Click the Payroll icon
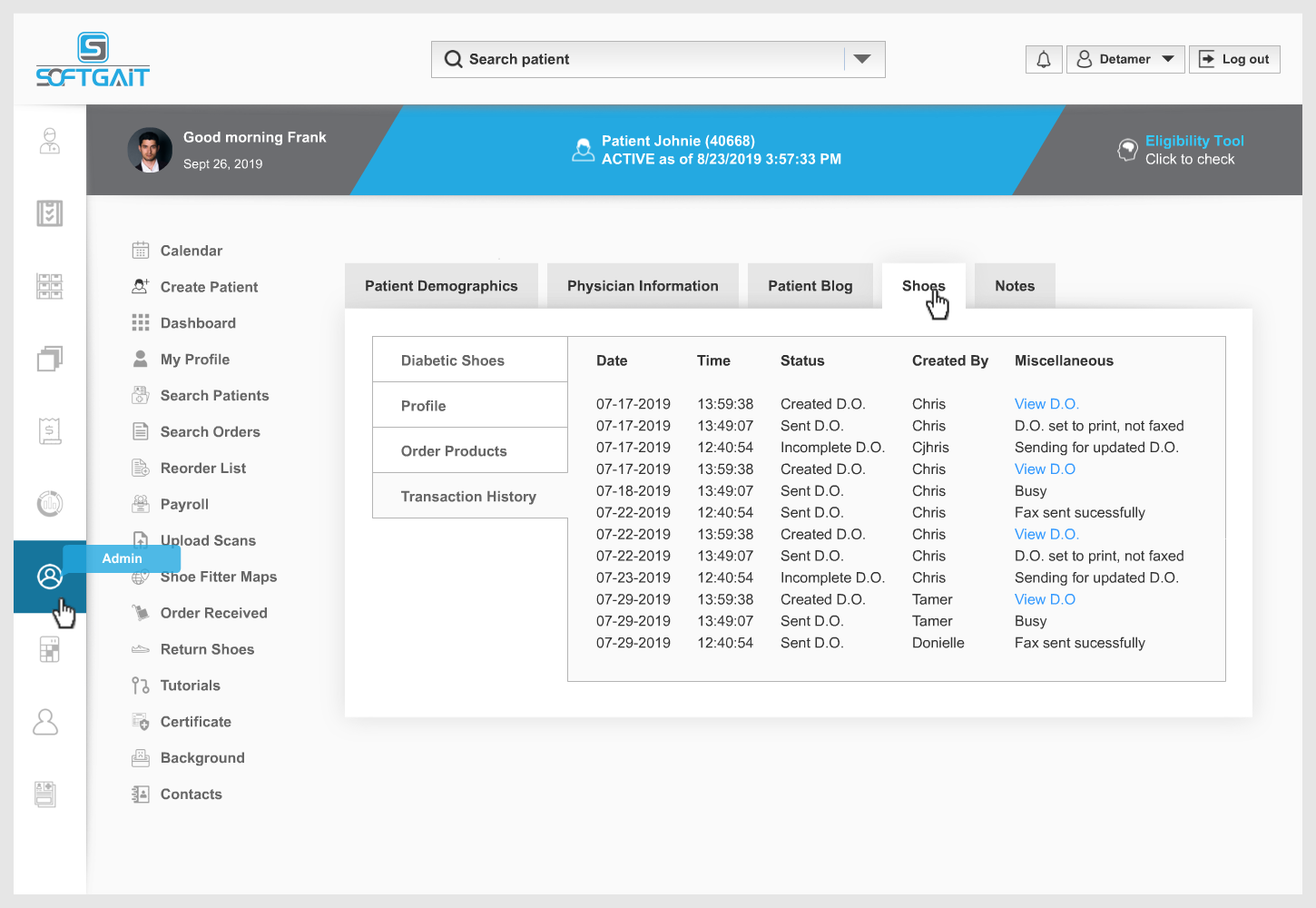Image resolution: width=1316 pixels, height=908 pixels. click(141, 504)
